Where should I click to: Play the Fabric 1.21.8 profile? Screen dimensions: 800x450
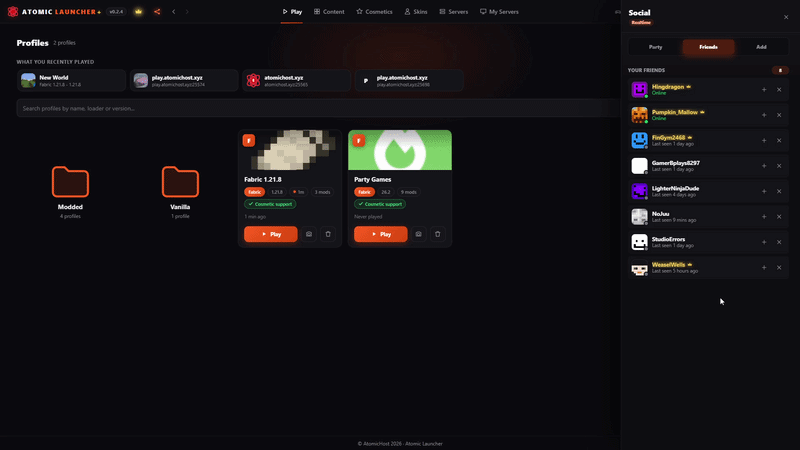pyautogui.click(x=270, y=234)
